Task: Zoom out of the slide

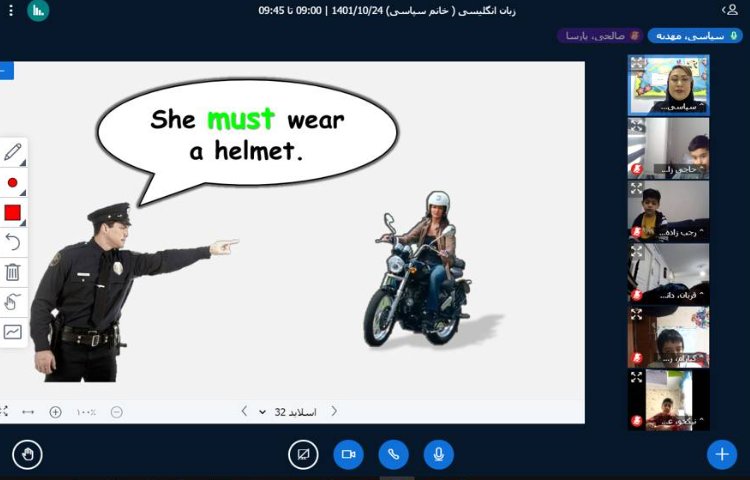Action: click(x=117, y=412)
